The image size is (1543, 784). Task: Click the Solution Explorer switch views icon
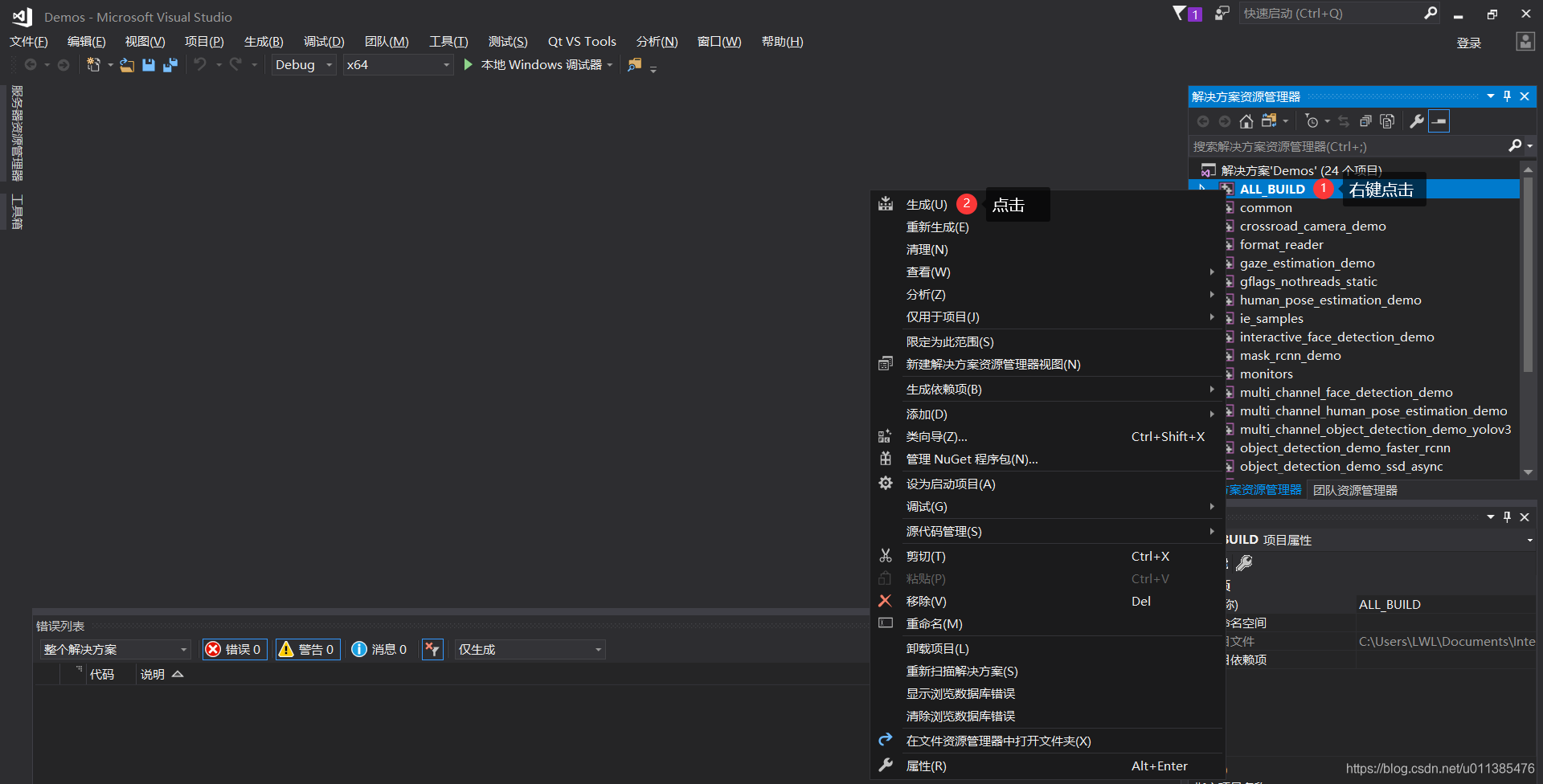click(x=1269, y=121)
